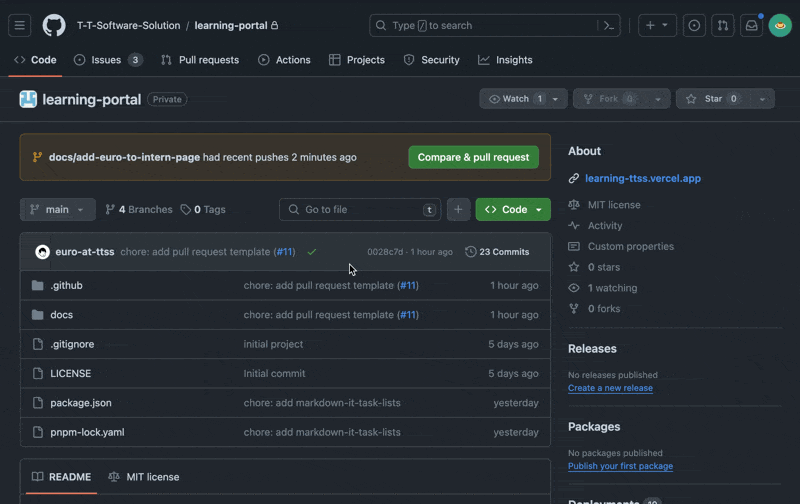Switch to the Insights tab
Viewport: 800px width, 504px height.
pyautogui.click(x=505, y=60)
